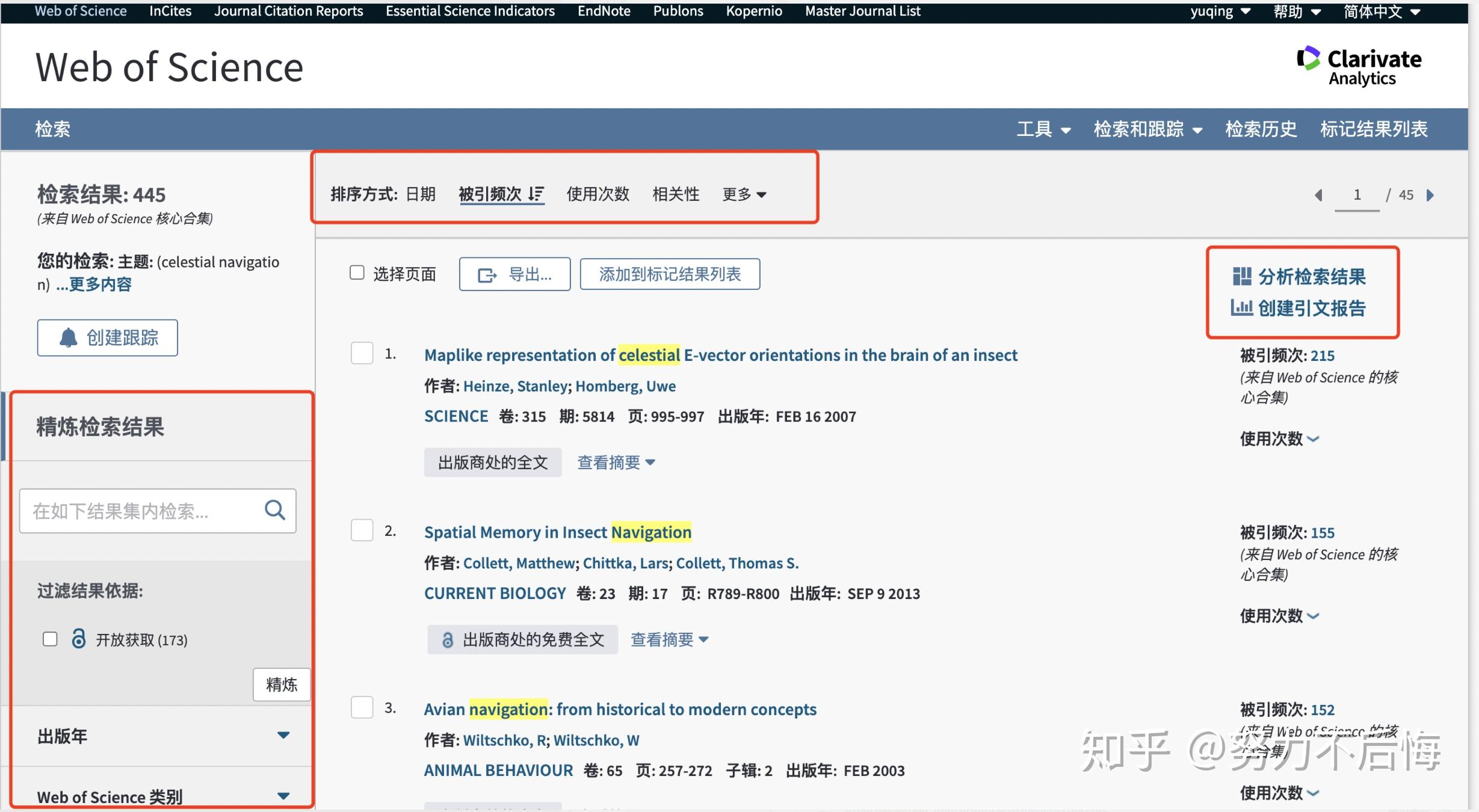This screenshot has width=1479, height=812.
Task: Click open access icon on 出版商处的免费全文
Action: [447, 640]
